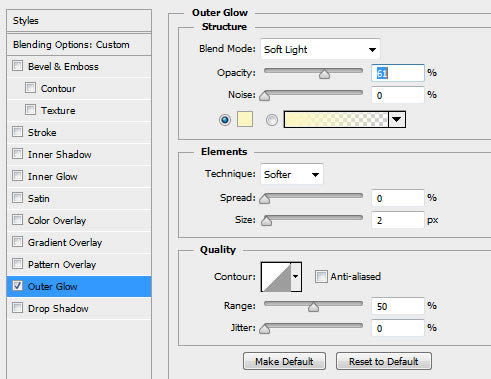Enable the Satin checkbox
Screen dimensions: 491x379
pos(17,198)
